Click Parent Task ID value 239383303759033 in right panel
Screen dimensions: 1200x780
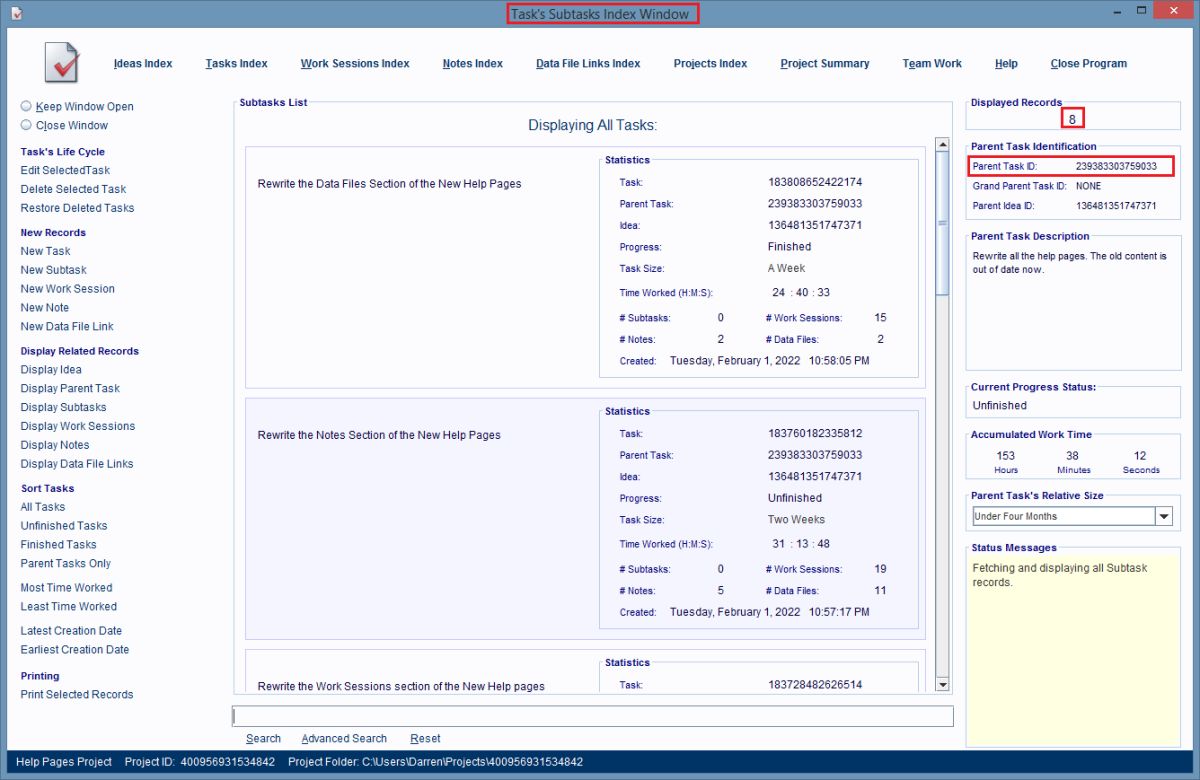point(1116,167)
